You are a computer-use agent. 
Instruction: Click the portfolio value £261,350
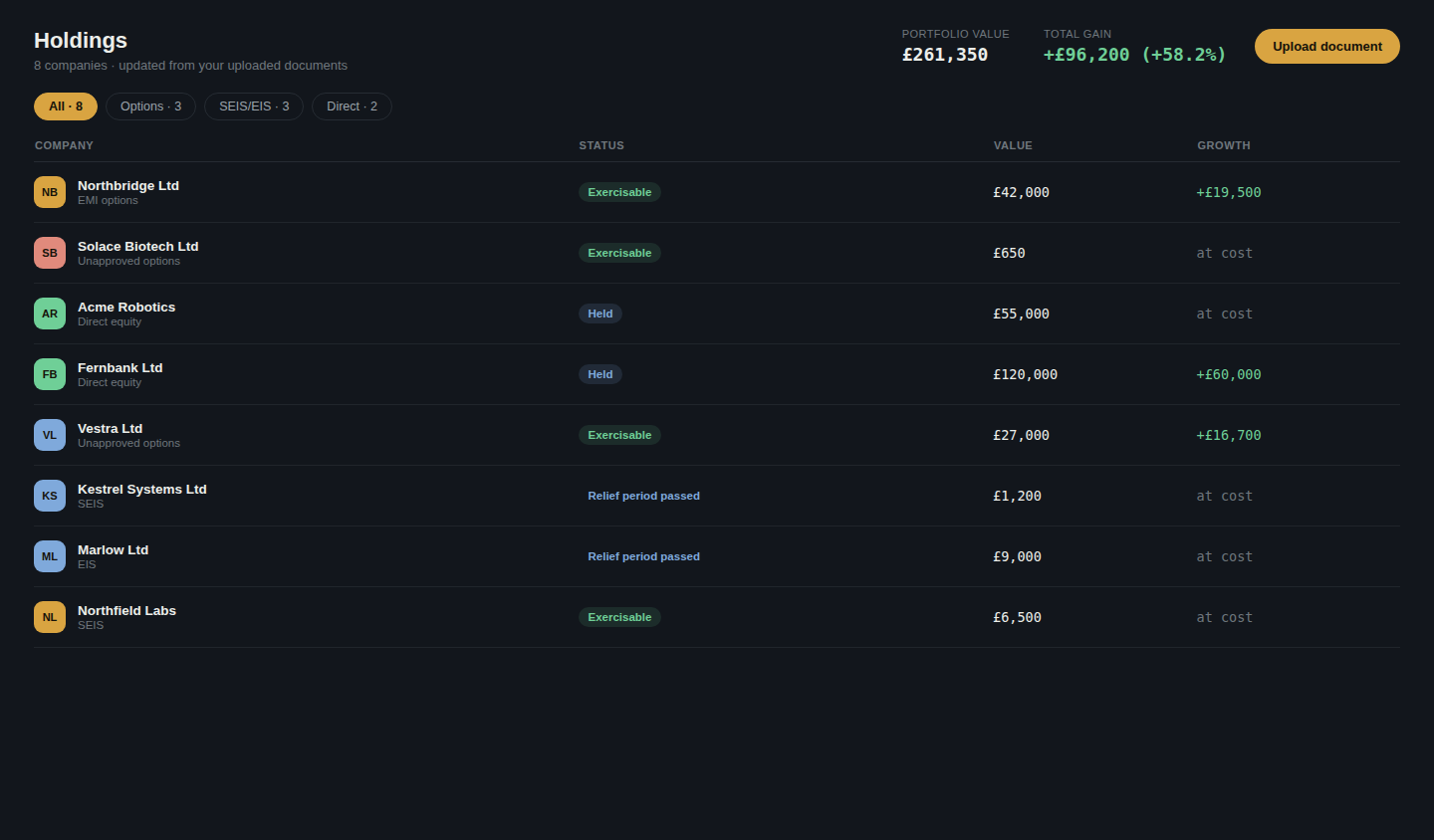945,55
